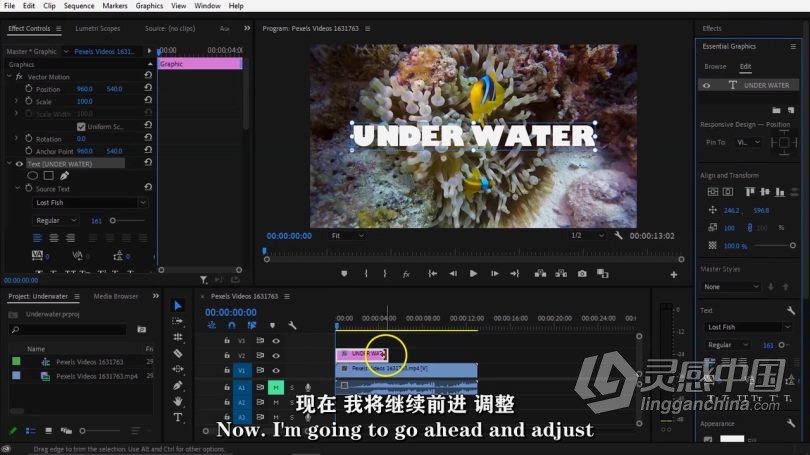
Task: Open Fit zoom level dropdown
Action: 347,236
